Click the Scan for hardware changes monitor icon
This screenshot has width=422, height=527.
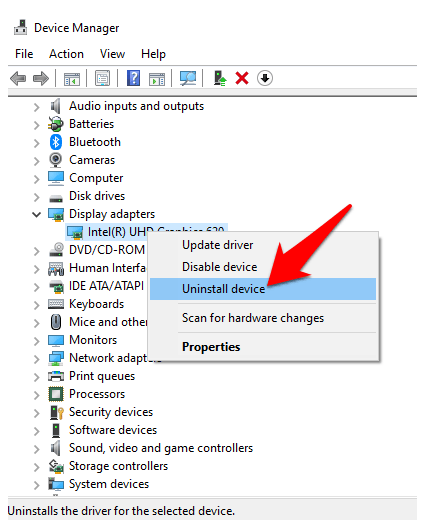tap(188, 79)
